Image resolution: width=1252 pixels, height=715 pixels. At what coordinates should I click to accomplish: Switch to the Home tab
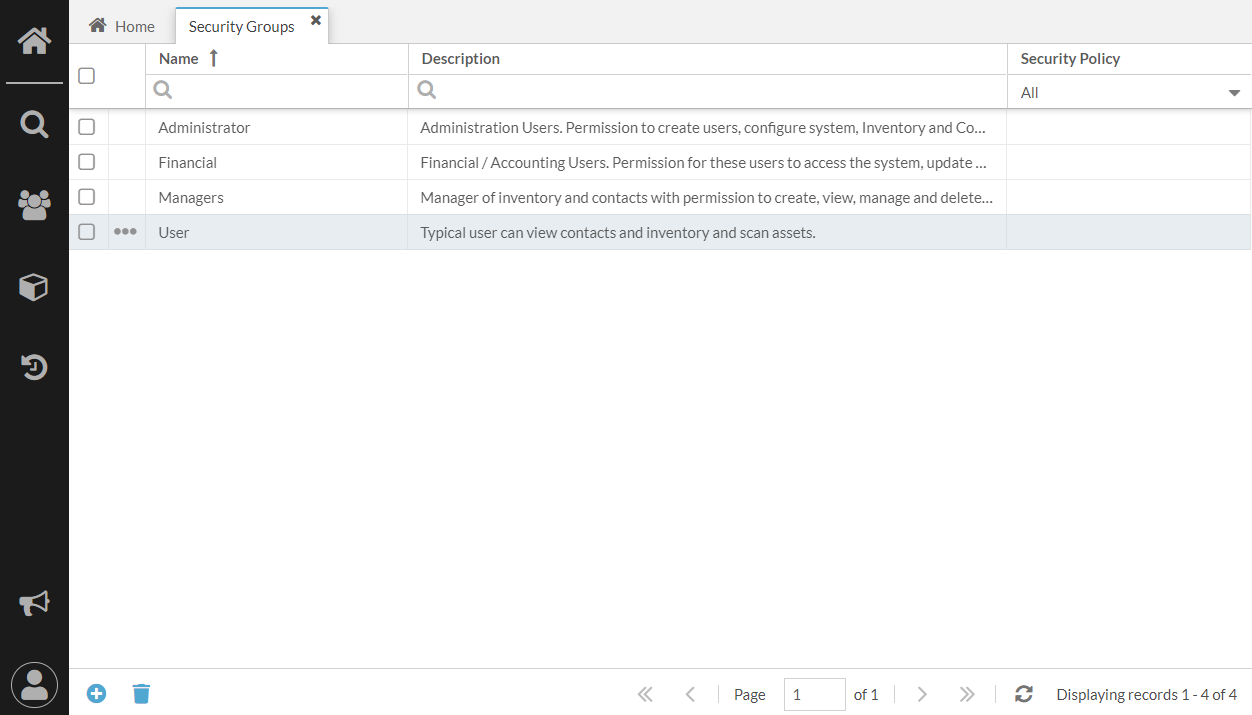click(x=122, y=26)
